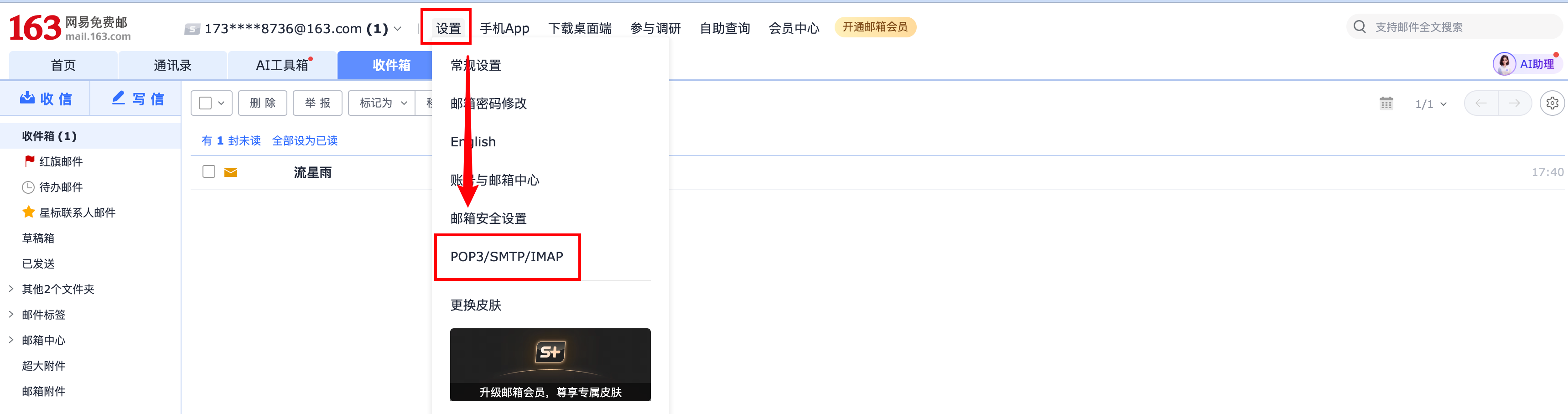Select the 收信 (receive mail) icon
Viewport: 1568px width, 414px height.
(x=27, y=98)
